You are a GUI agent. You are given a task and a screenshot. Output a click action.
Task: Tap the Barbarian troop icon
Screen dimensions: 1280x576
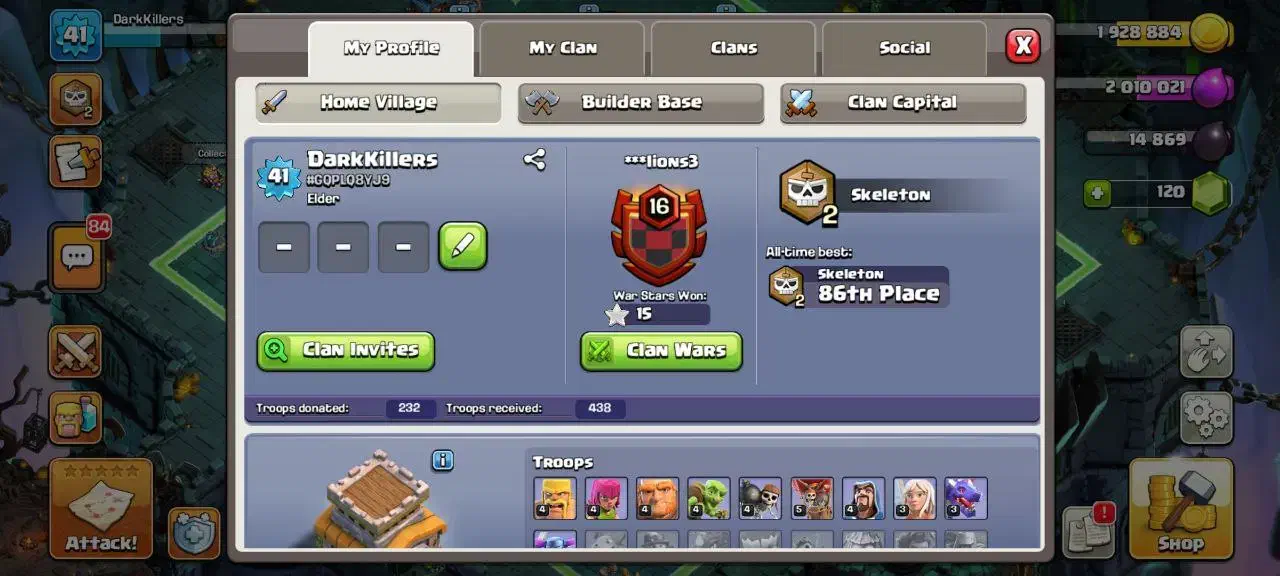(x=555, y=498)
